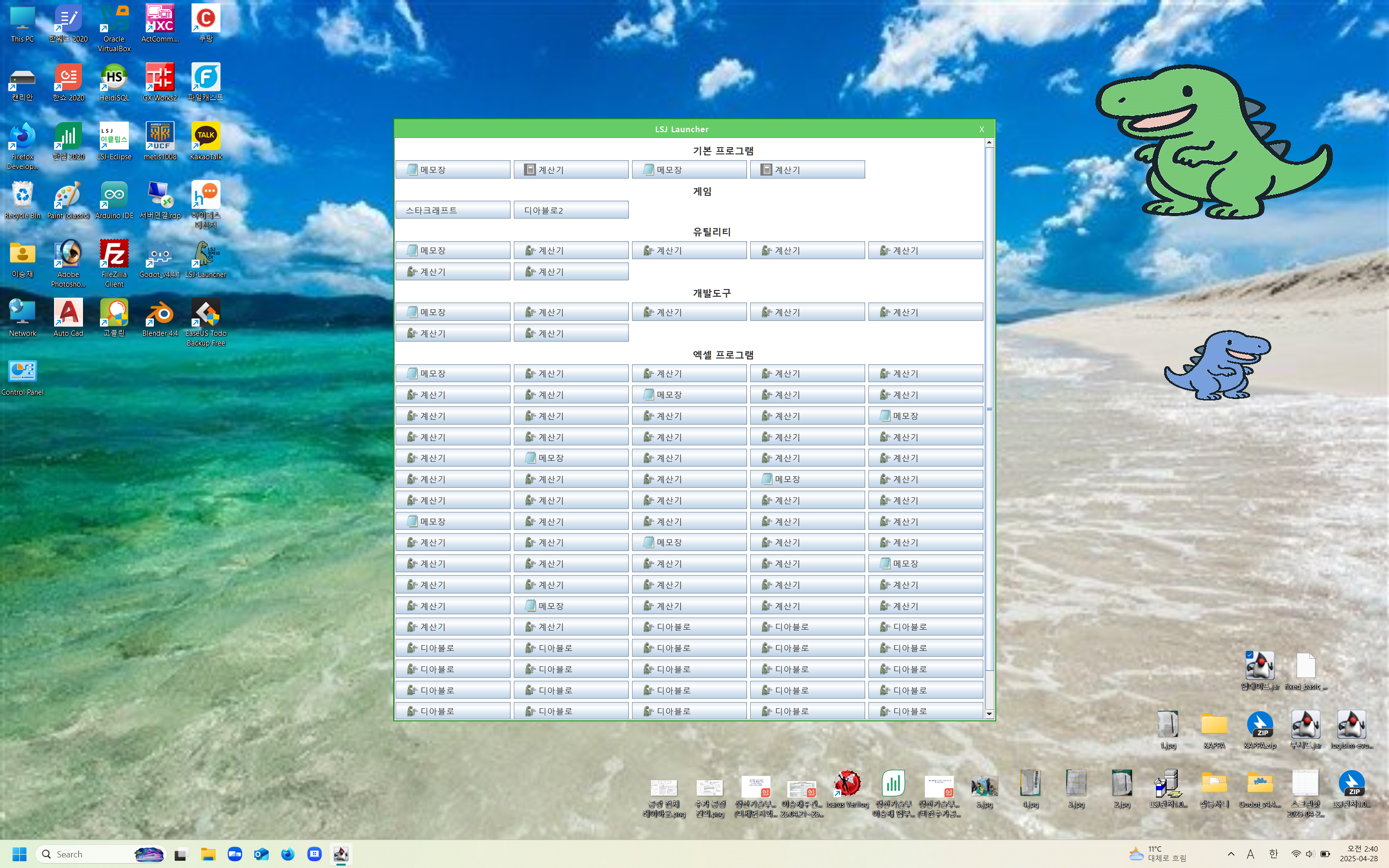
Task: Toggle the 한 Korean input mode indicator
Action: click(1274, 854)
